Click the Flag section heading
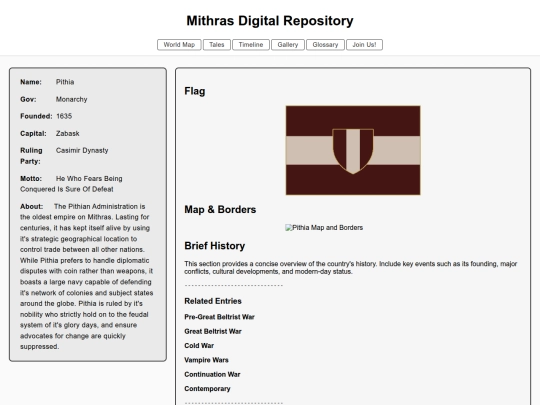This screenshot has width=540, height=405. point(195,91)
